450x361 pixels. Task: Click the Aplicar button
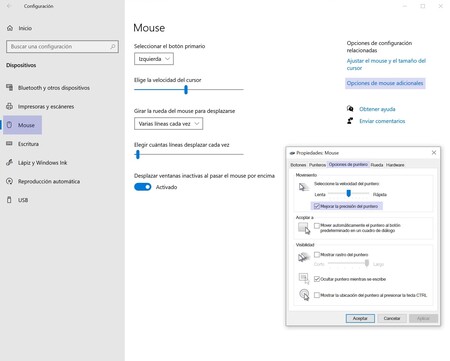[x=423, y=318]
